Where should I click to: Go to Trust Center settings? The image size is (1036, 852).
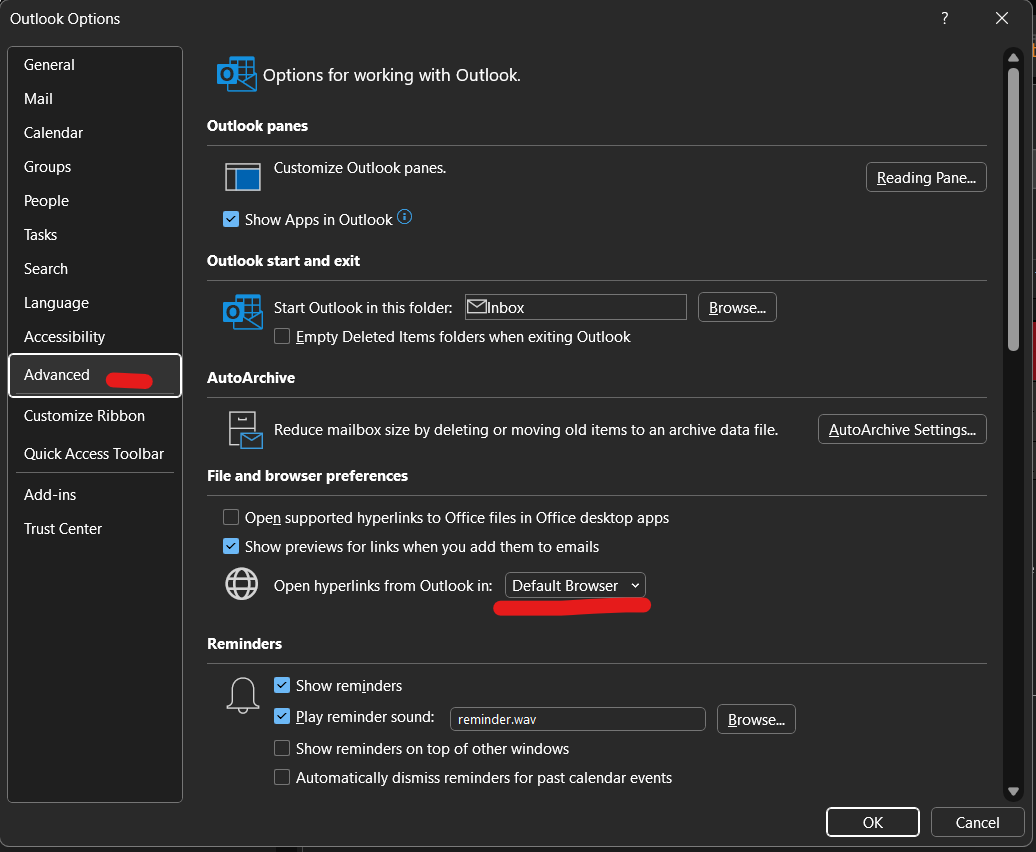pos(94,528)
